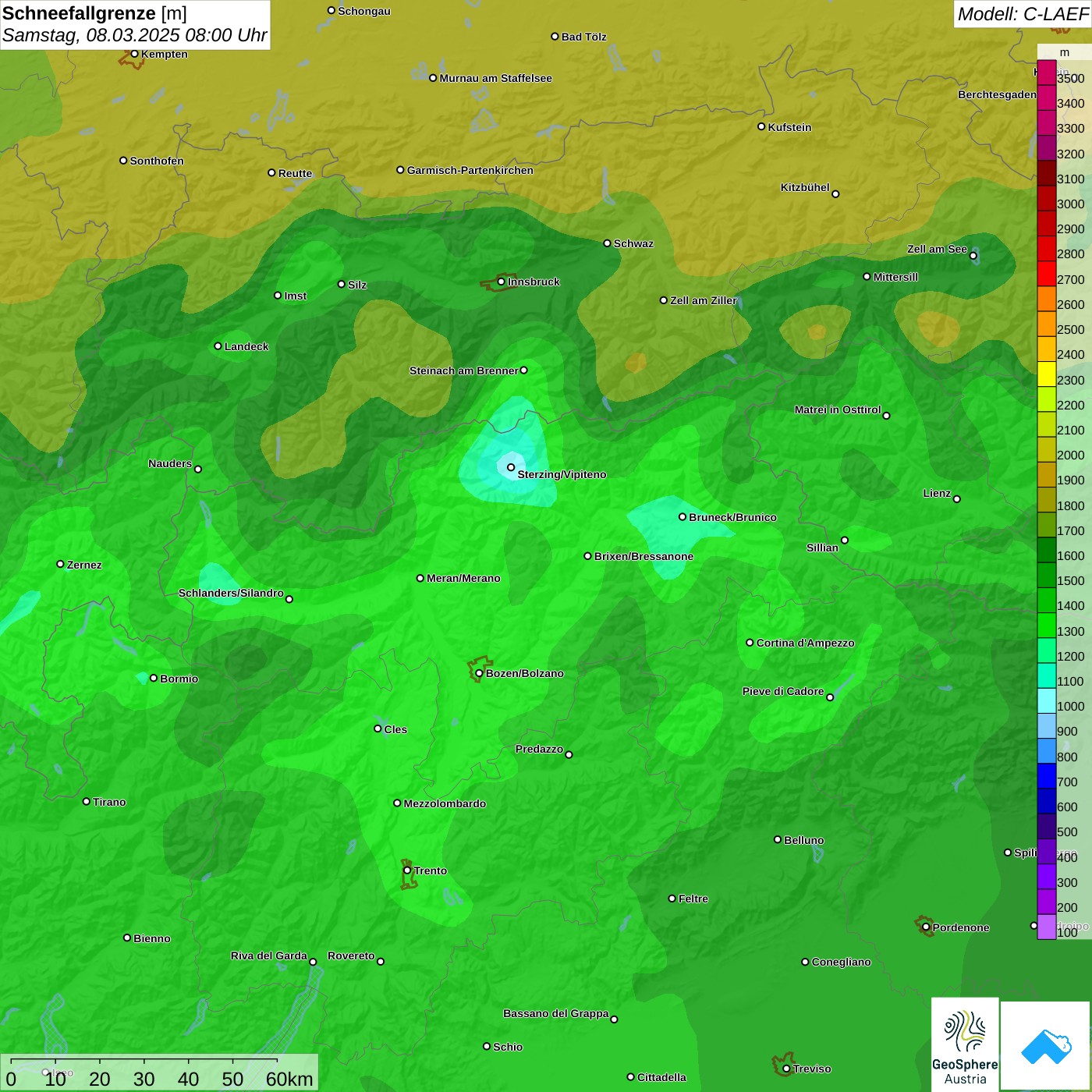
Task: Click the 'Cles' label
Action: [395, 729]
